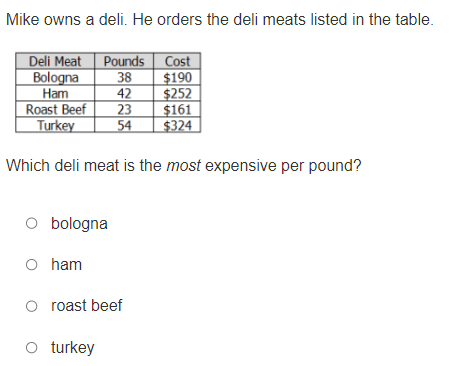
Task: Choose the turkey answer label
Action: [73, 348]
